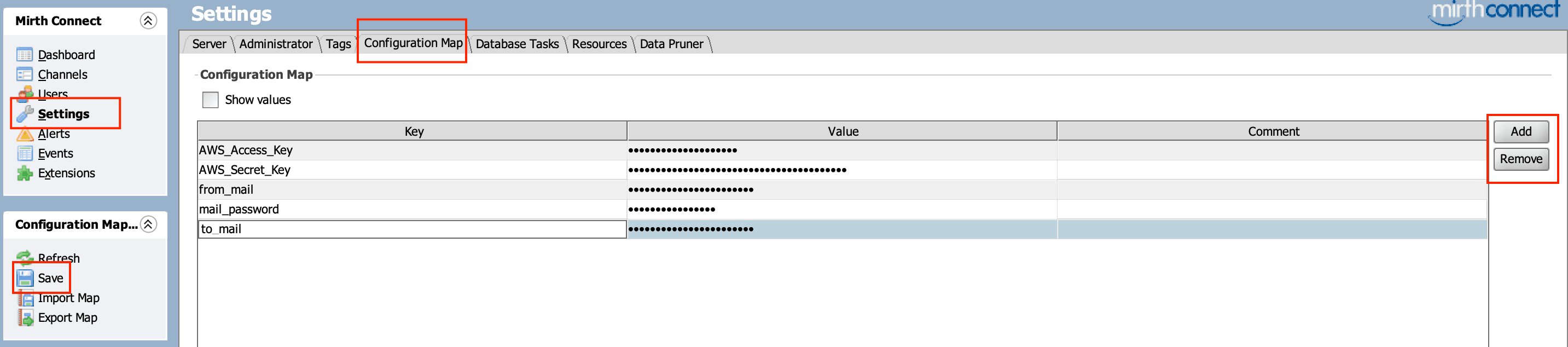Click the Settings wrench icon
Viewport: 1568px width, 347px height.
(x=25, y=114)
